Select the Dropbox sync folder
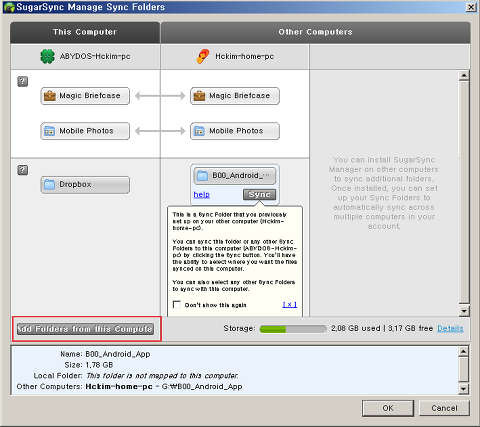Screen dimensions: 480x427 (x=85, y=185)
